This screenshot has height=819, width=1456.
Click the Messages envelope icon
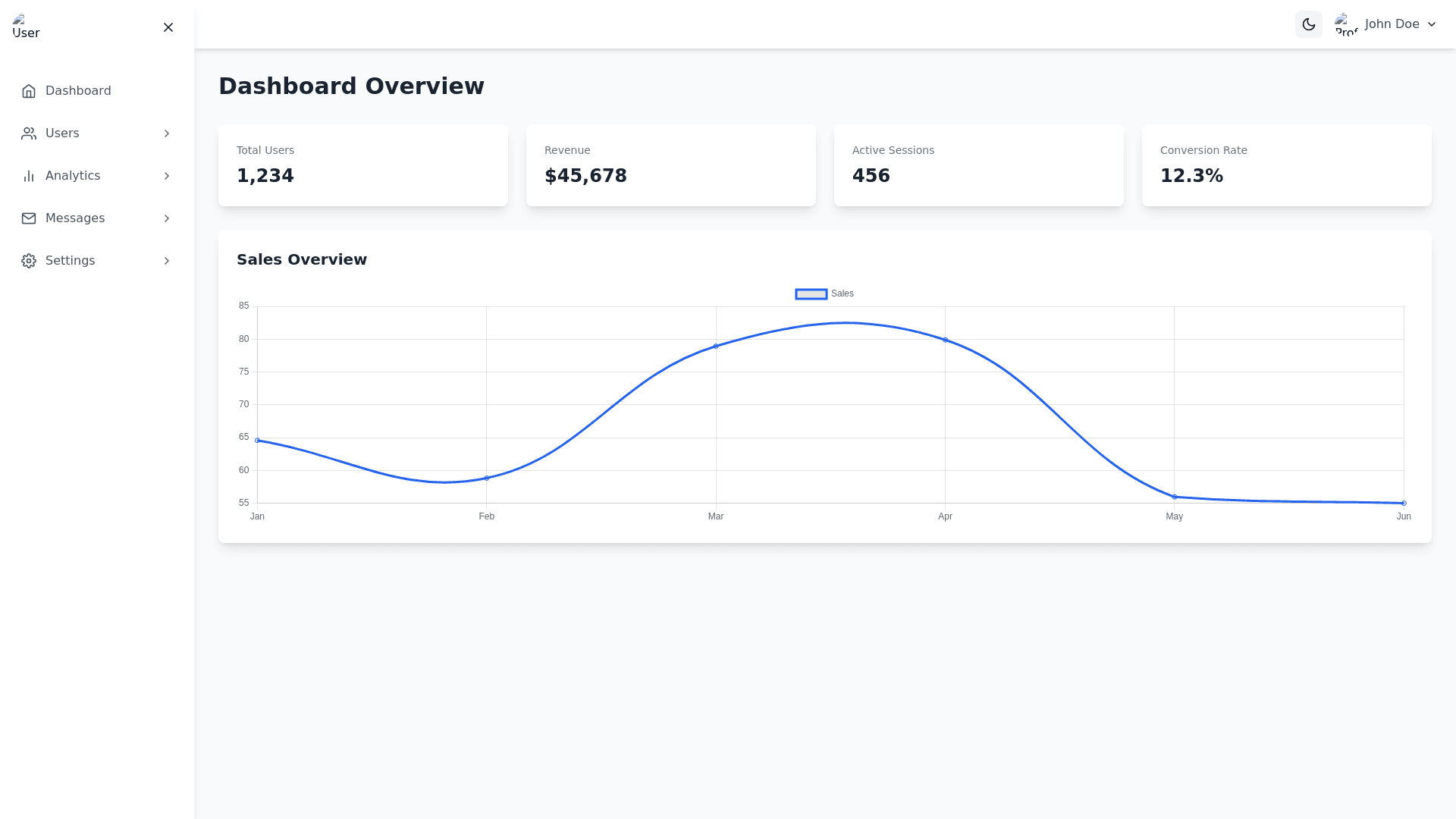tap(29, 218)
